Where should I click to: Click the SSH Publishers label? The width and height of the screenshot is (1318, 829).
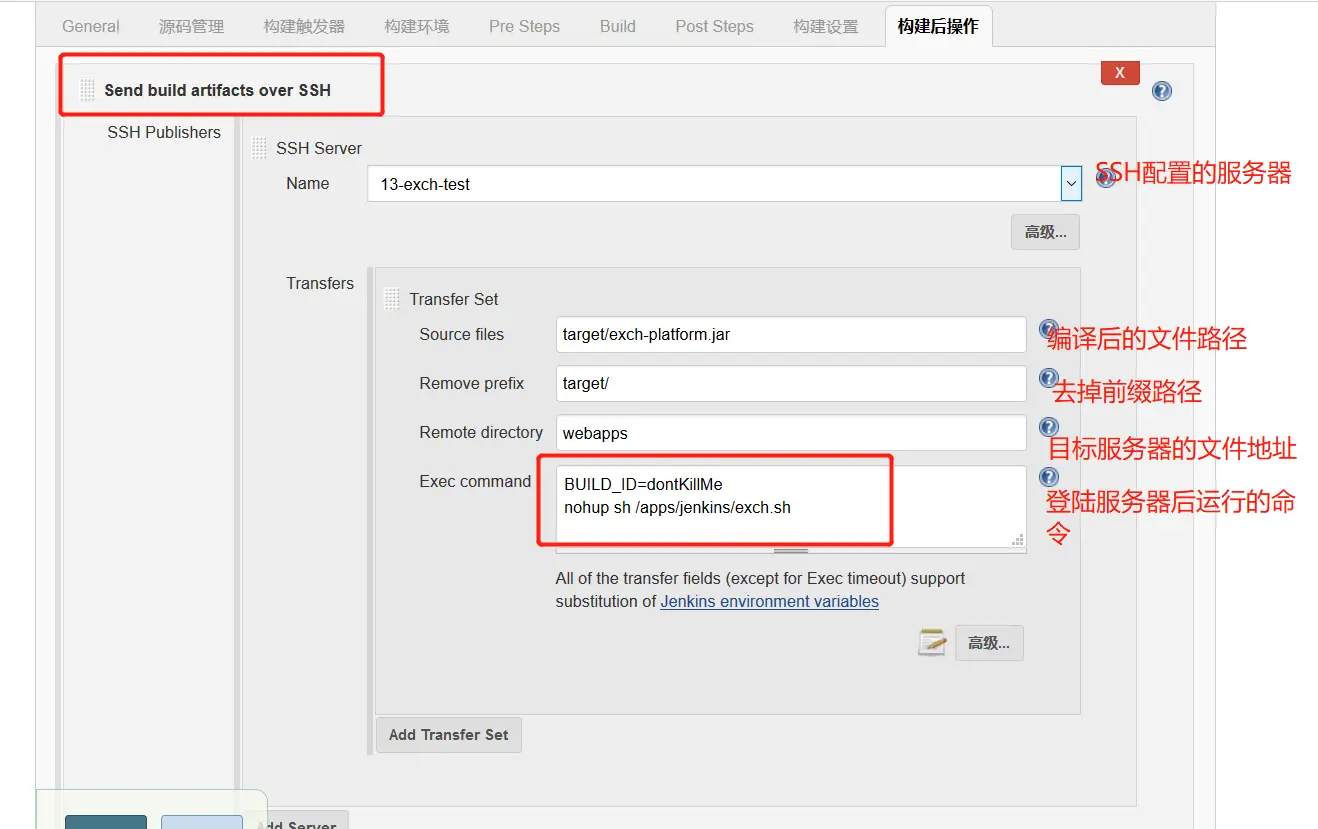pyautogui.click(x=164, y=132)
